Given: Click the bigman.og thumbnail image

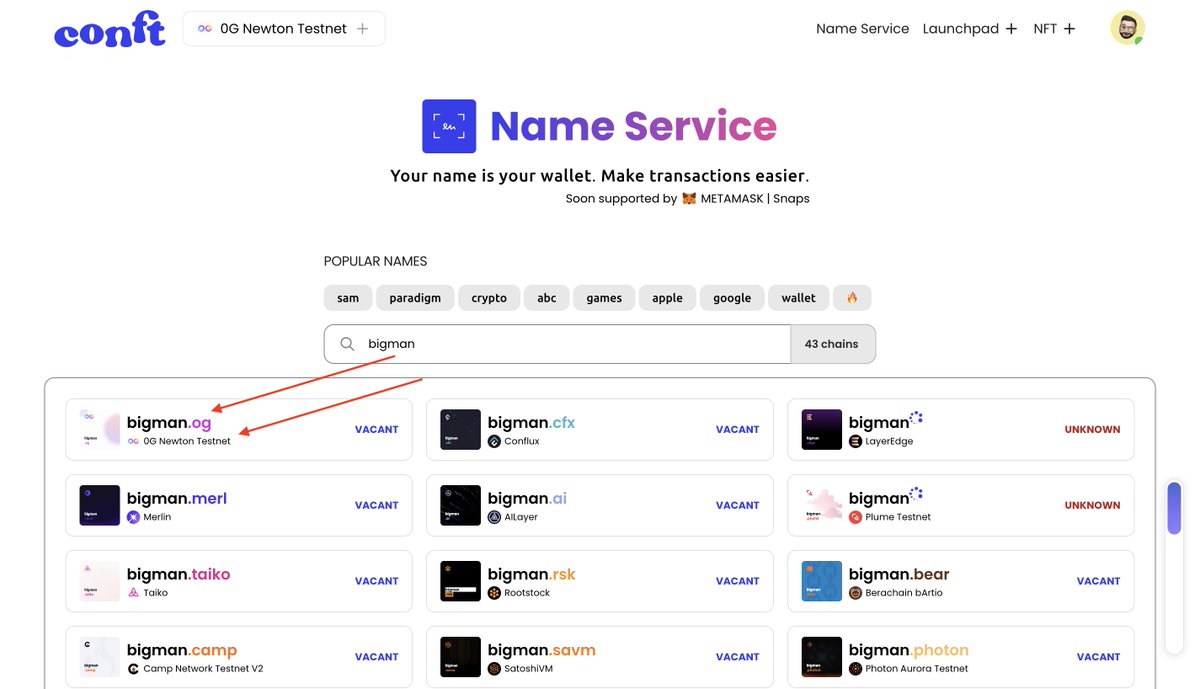Looking at the screenshot, I should coord(100,429).
